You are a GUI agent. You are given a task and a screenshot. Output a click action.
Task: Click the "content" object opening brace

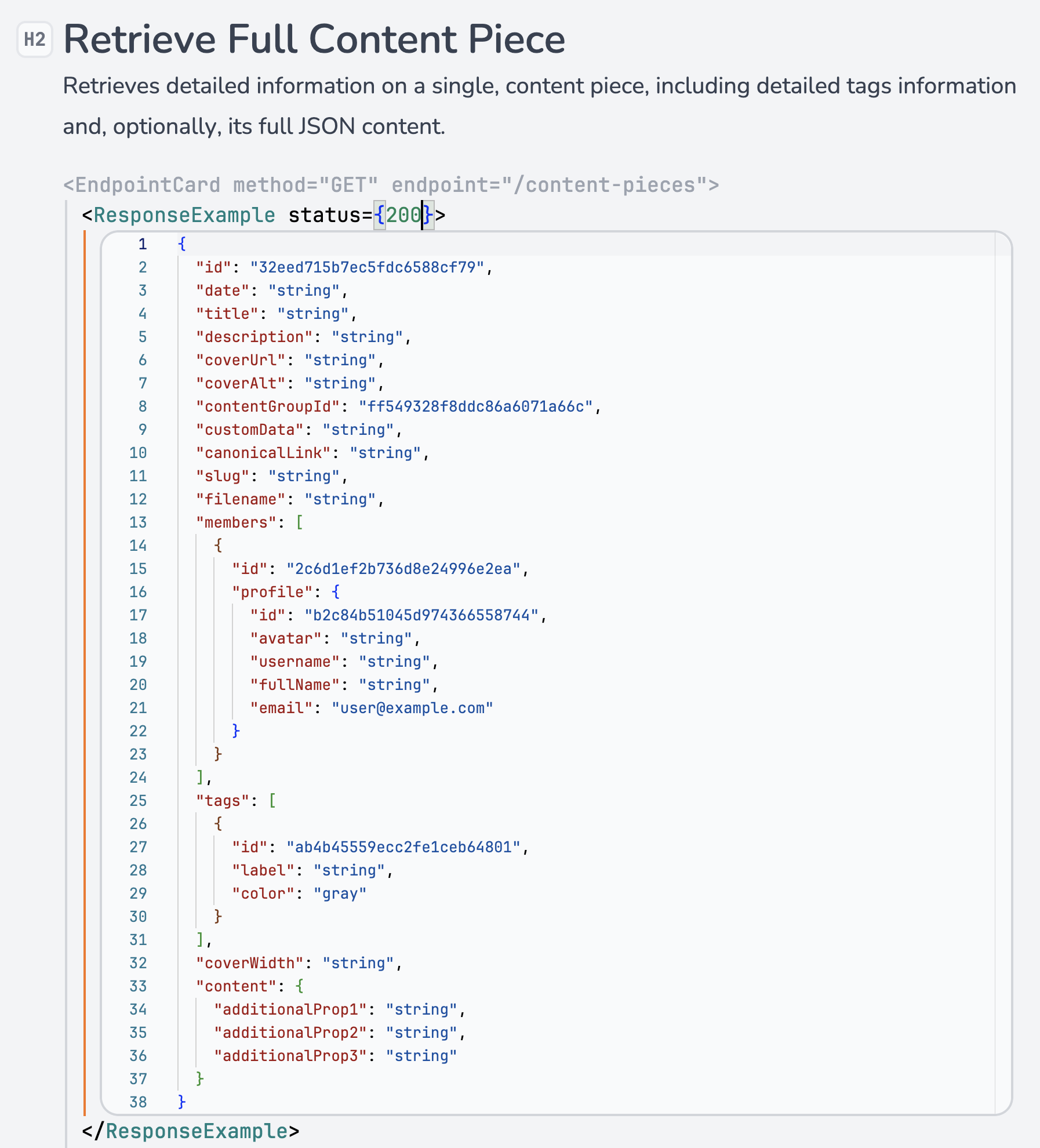(300, 986)
